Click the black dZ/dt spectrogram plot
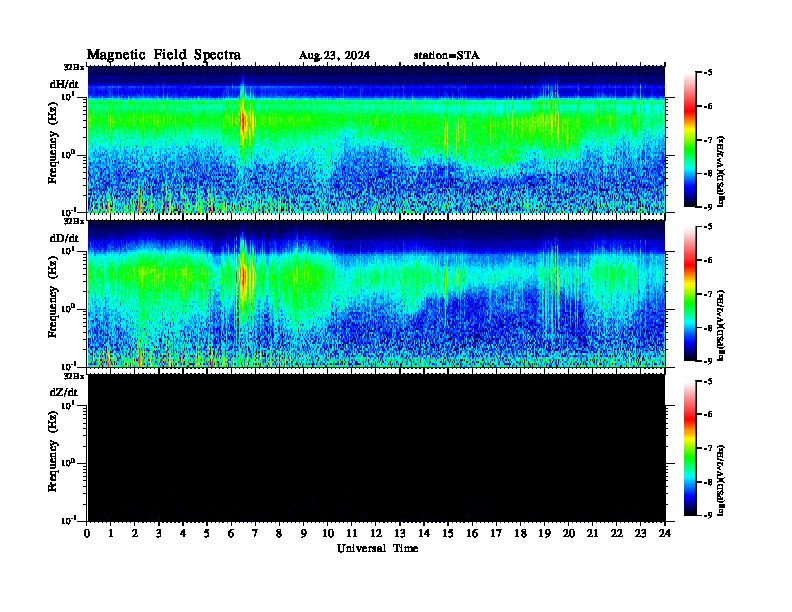792x612 pixels. click(x=376, y=448)
